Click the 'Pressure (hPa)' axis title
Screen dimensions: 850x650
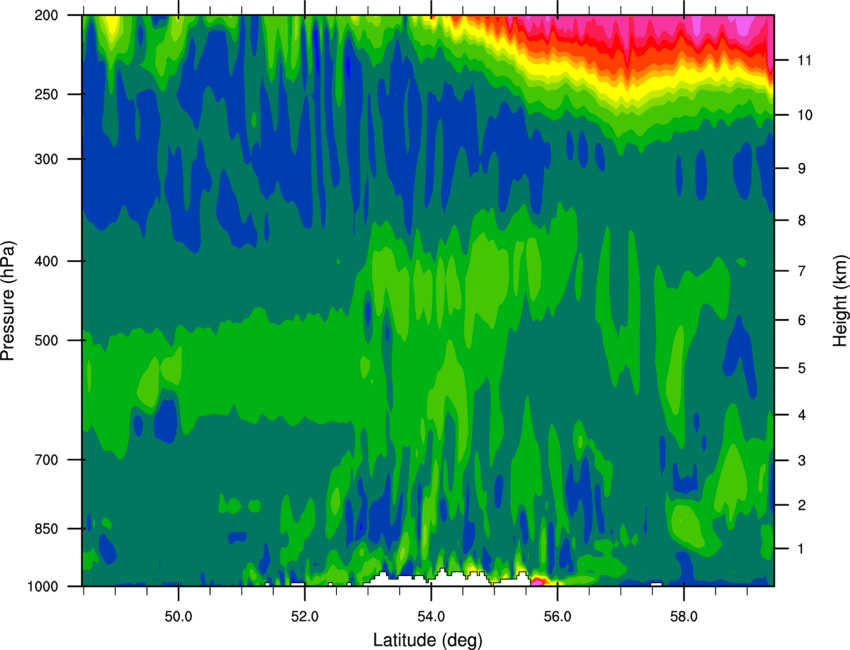pyautogui.click(x=8, y=300)
